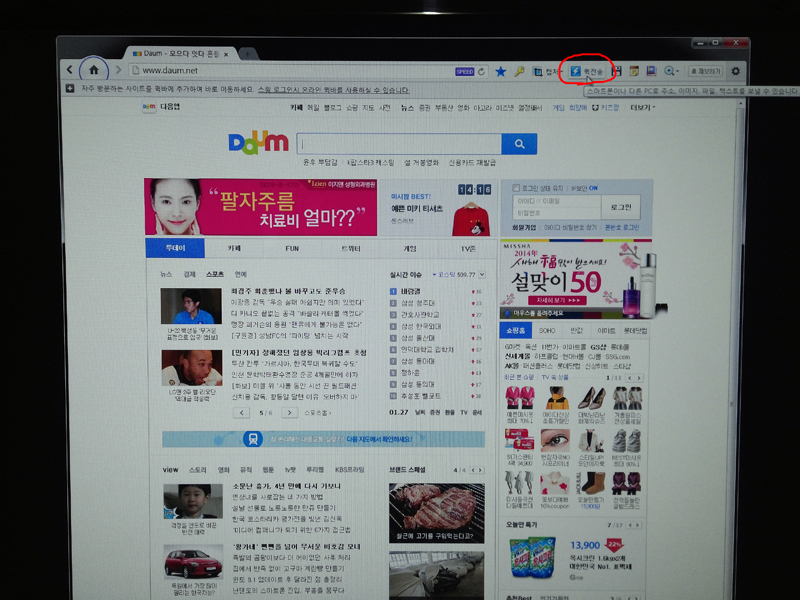Viewport: 800px width, 600px height.
Task: Previous shopping items arrow at 1/11
Action: [630, 378]
